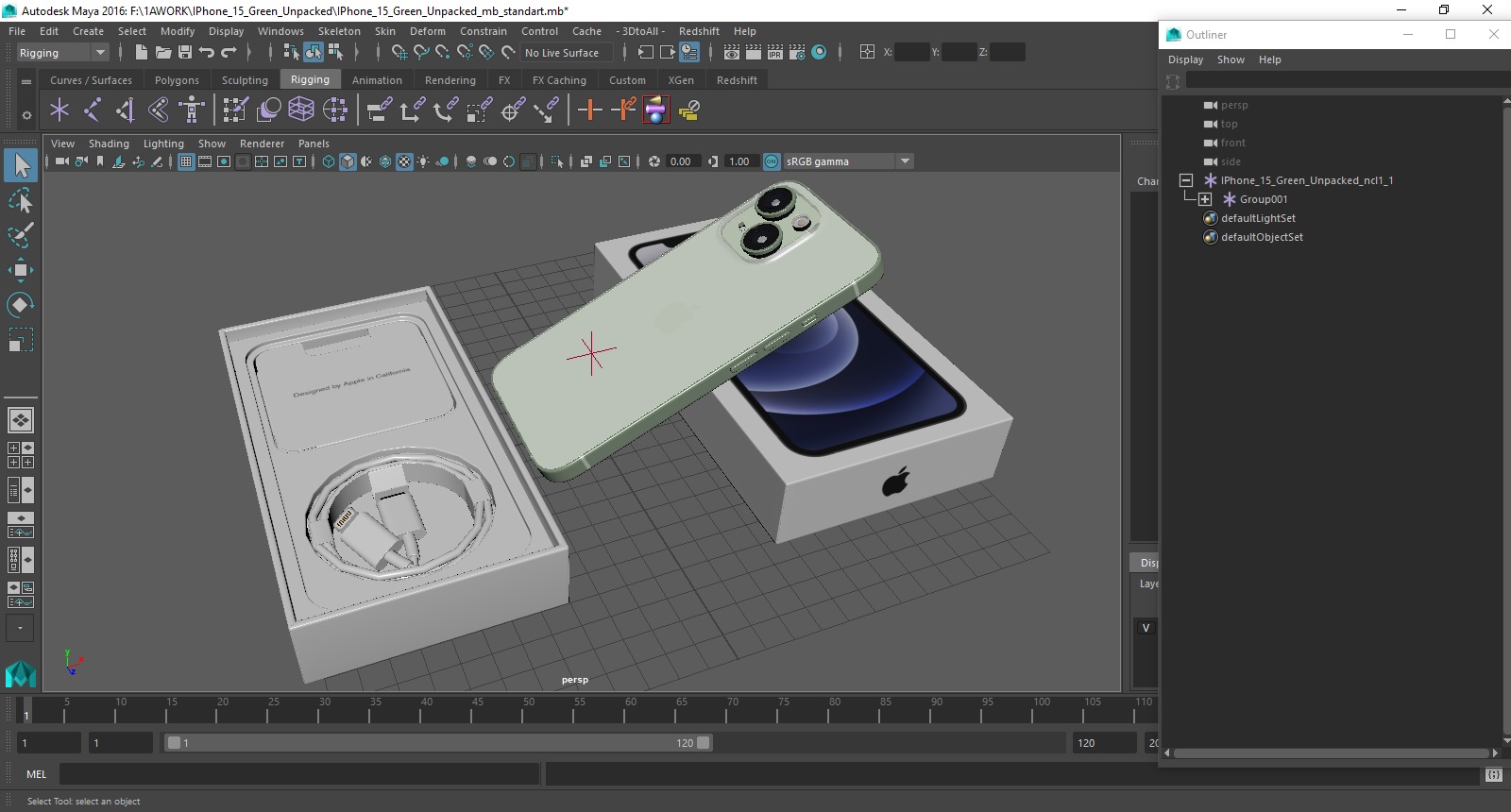
Task: Toggle select by component type mode
Action: (336, 53)
